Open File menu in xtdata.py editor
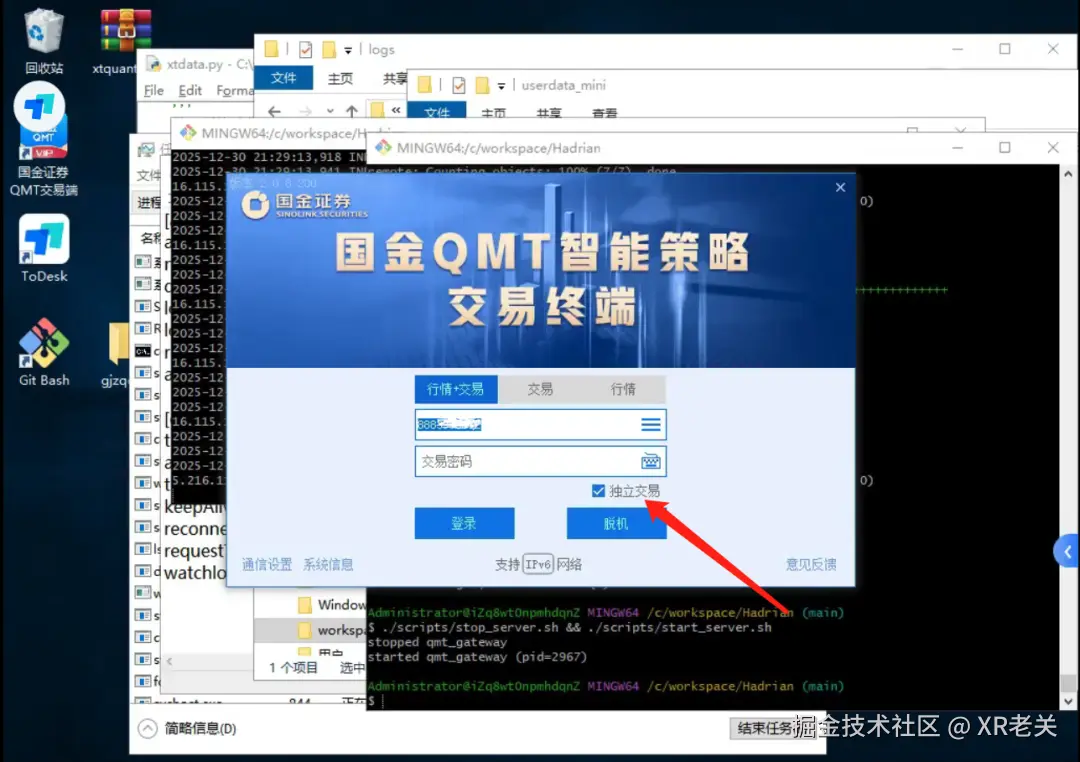This screenshot has height=762, width=1080. [x=154, y=90]
